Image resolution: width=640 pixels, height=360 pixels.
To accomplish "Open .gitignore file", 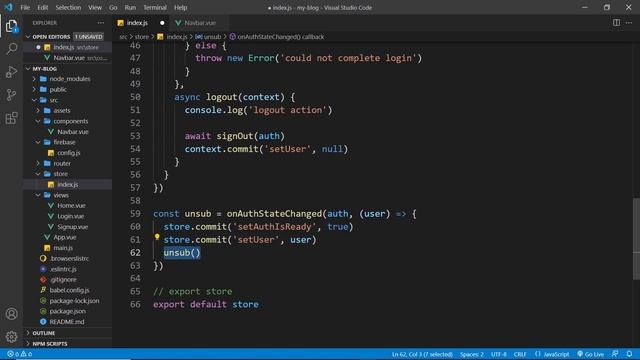I will point(67,280).
